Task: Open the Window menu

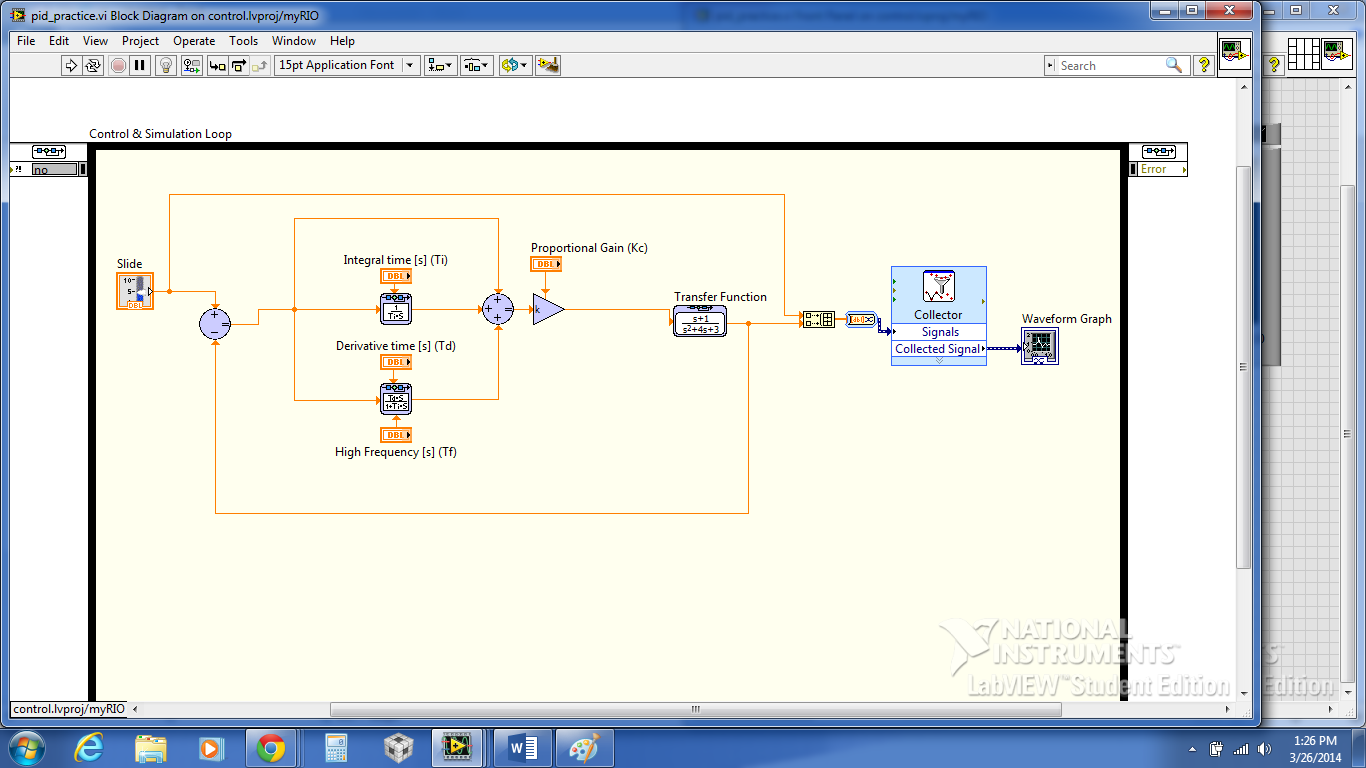Action: (x=294, y=41)
